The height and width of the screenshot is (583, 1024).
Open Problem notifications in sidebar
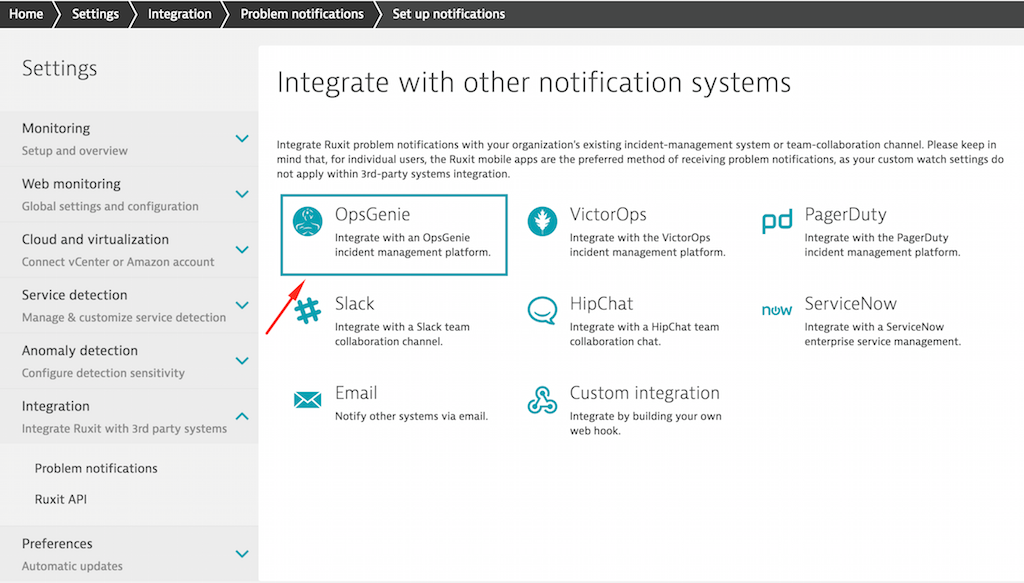tap(96, 468)
